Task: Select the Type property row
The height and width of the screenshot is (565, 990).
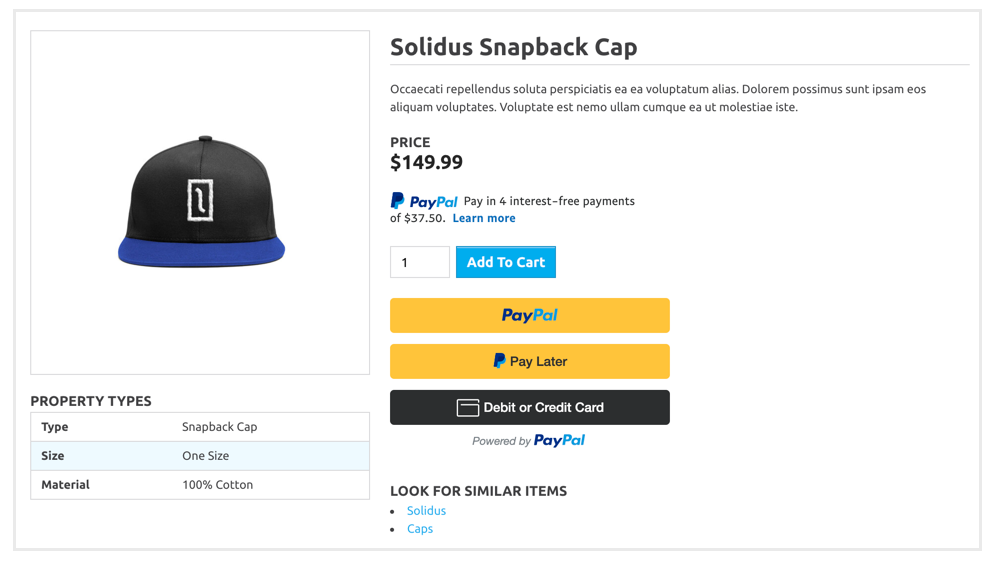Action: click(200, 427)
